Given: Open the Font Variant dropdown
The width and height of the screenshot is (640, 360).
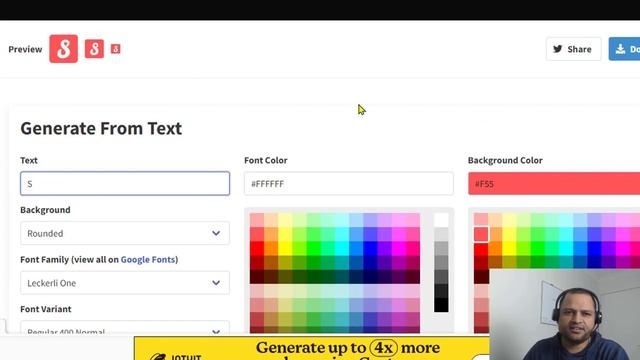Looking at the screenshot, I should click(x=125, y=327).
